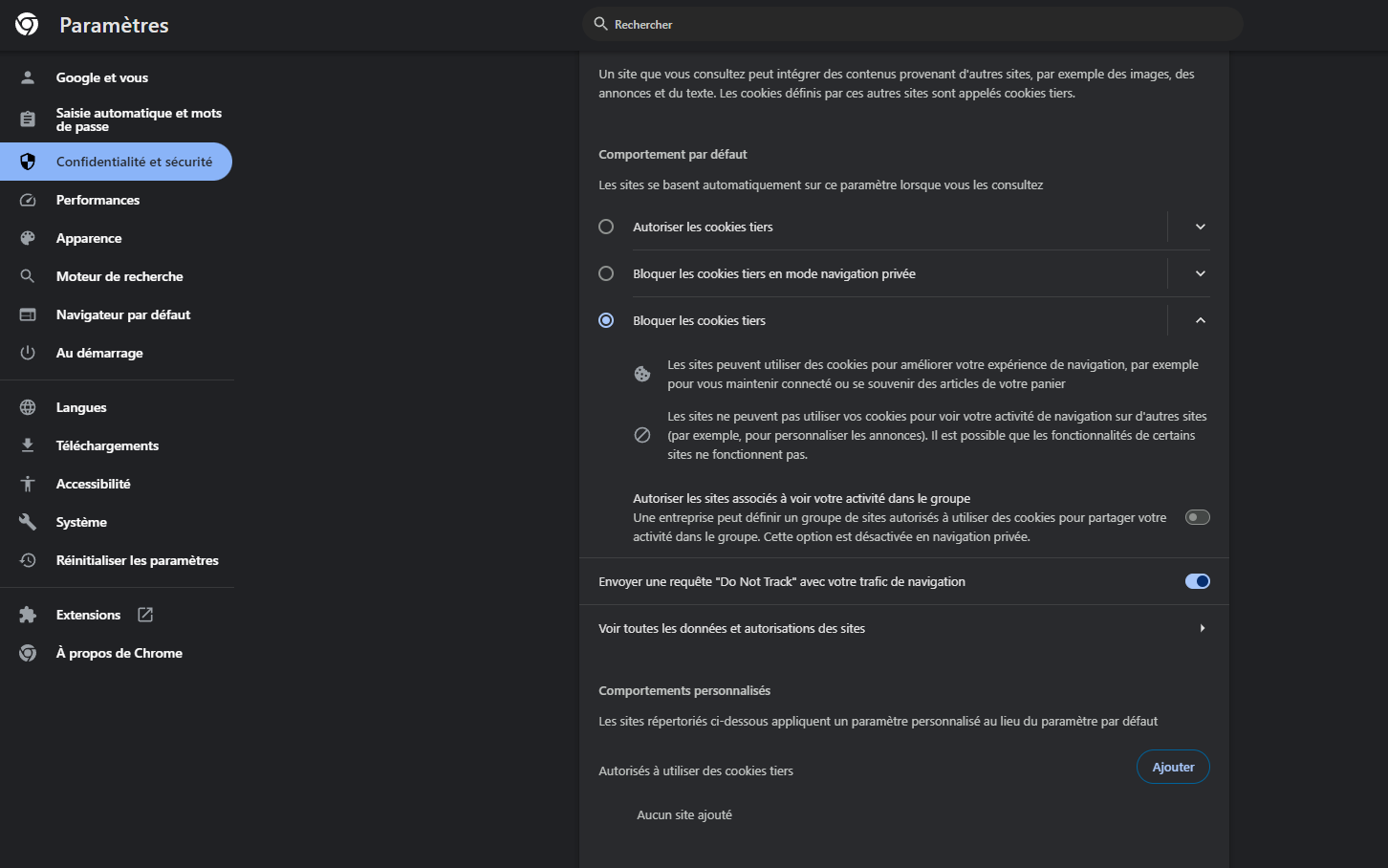This screenshot has width=1388, height=868.
Task: Collapse the 'Bloquer les cookies tiers' section
Action: 1200,319
